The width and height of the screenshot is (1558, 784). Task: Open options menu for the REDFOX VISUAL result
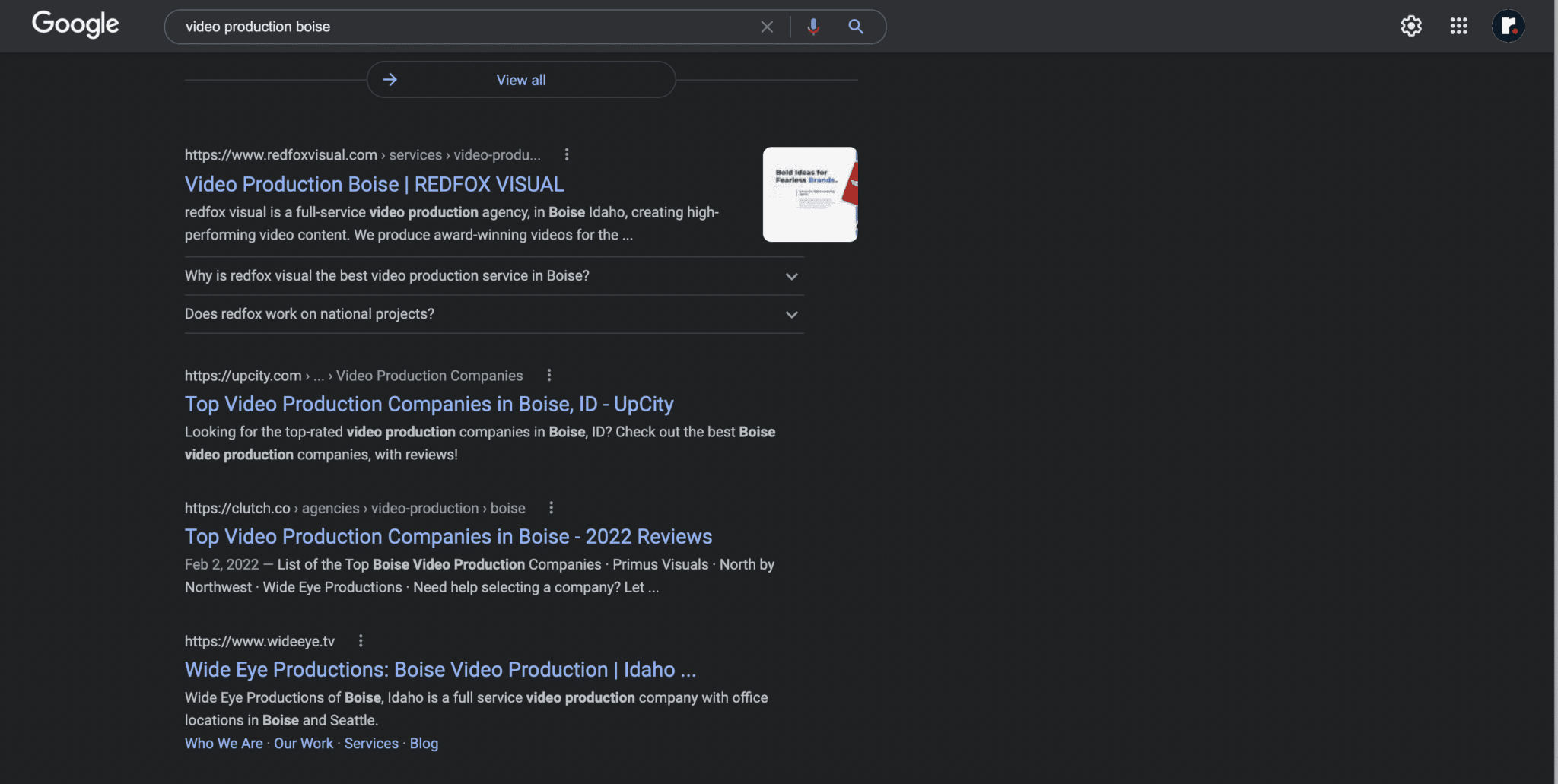[566, 154]
